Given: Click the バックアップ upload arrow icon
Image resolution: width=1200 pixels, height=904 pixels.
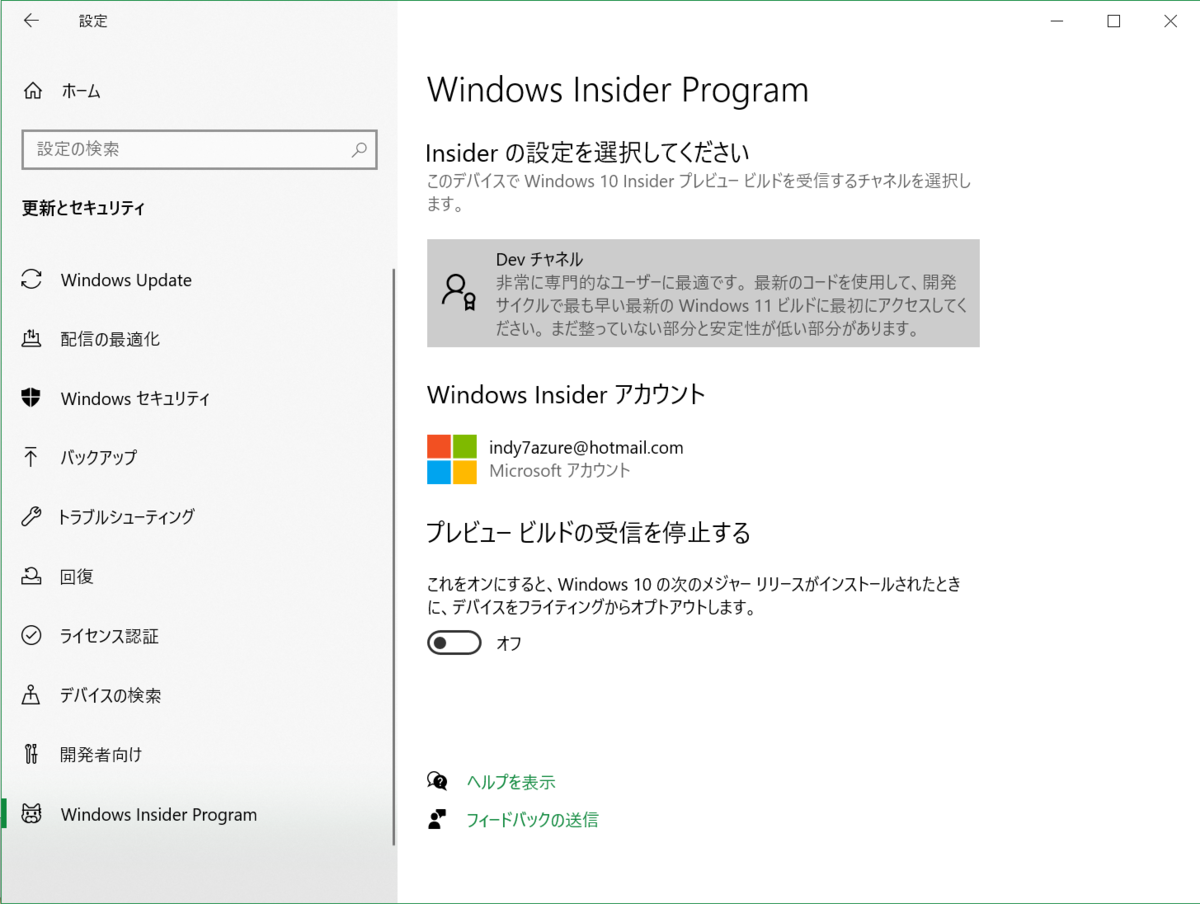Looking at the screenshot, I should (x=32, y=458).
